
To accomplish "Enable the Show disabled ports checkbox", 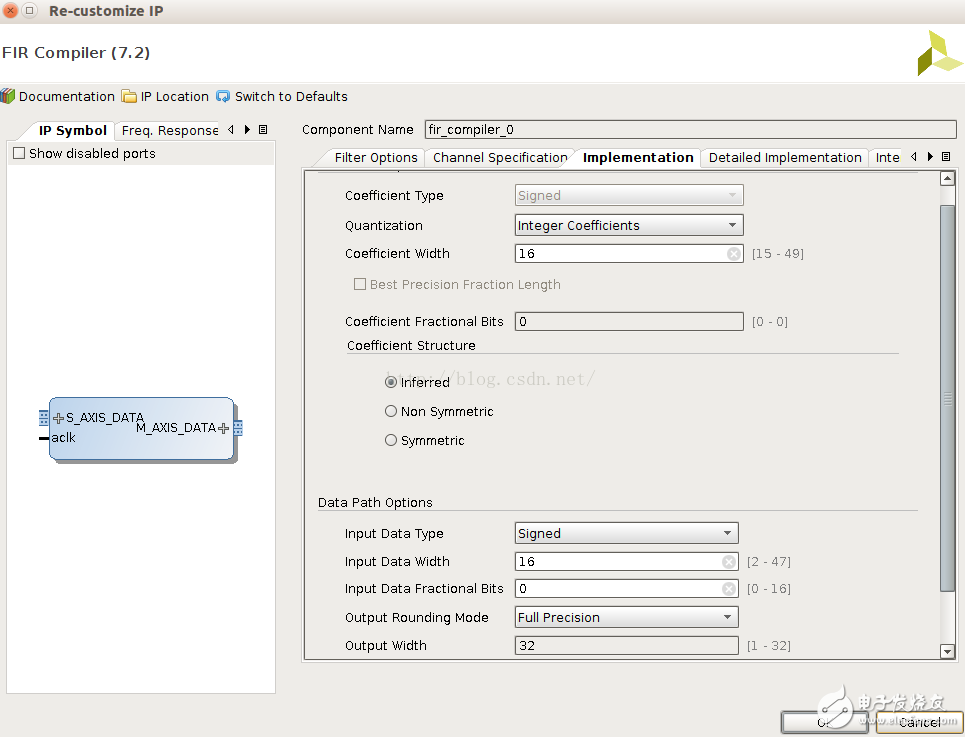I will (x=19, y=154).
